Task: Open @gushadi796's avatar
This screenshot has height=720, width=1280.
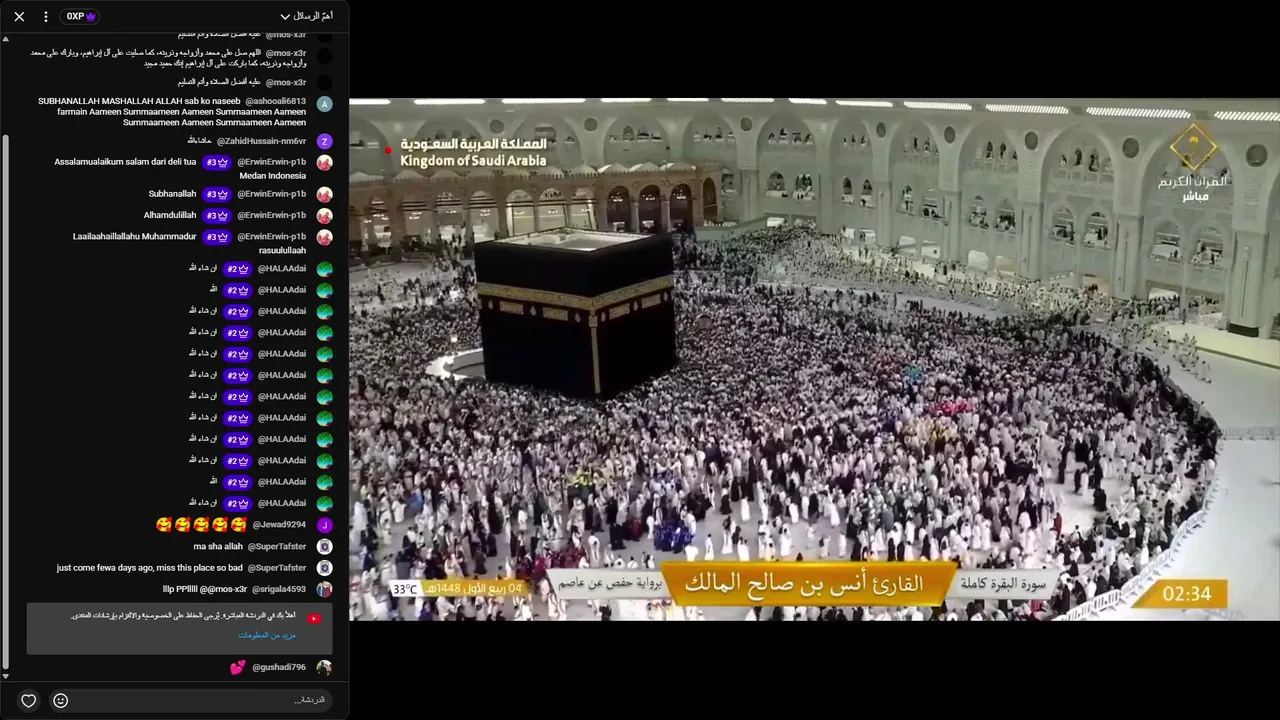Action: click(324, 667)
